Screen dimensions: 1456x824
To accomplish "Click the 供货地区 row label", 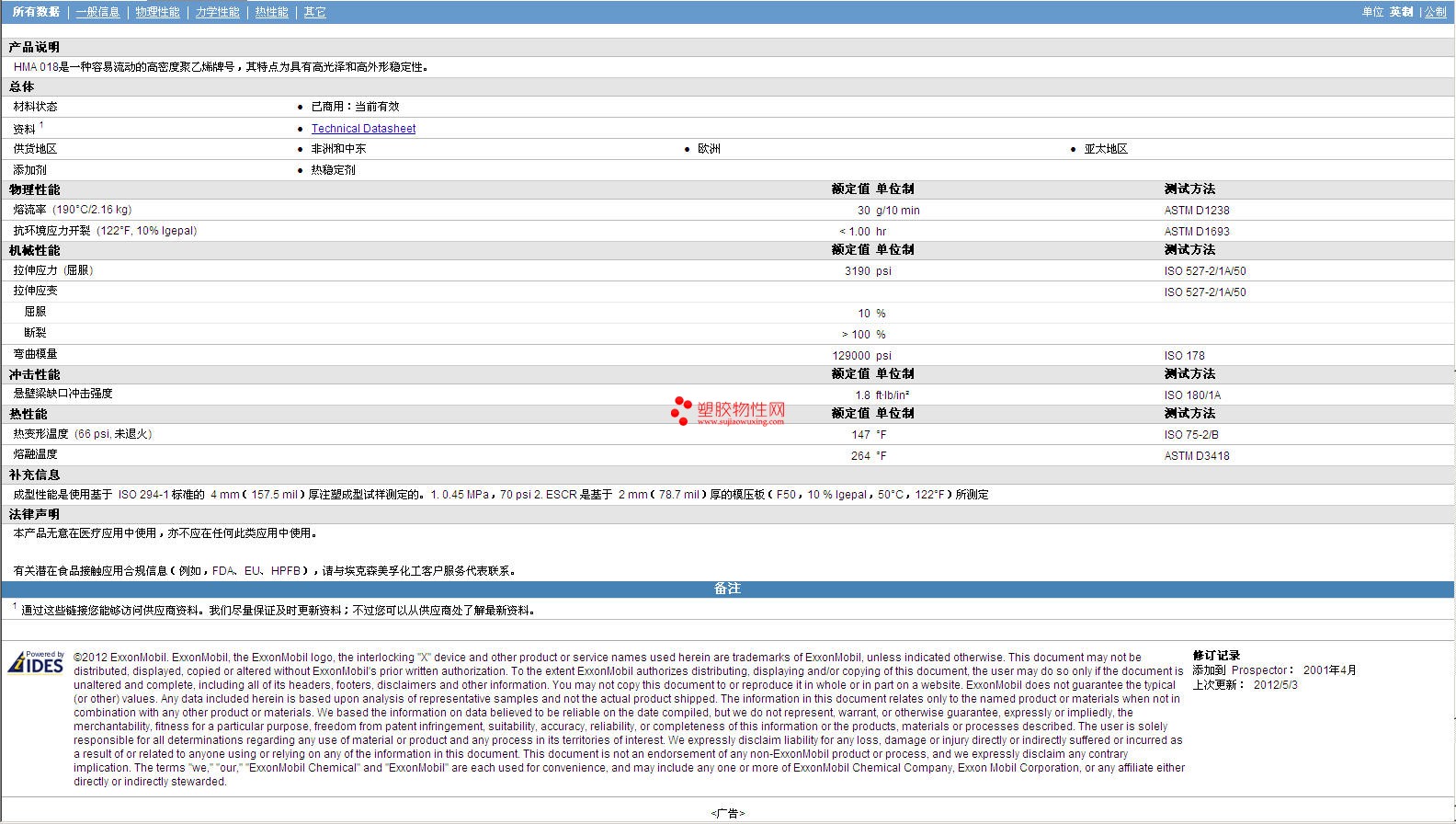I will (x=35, y=149).
